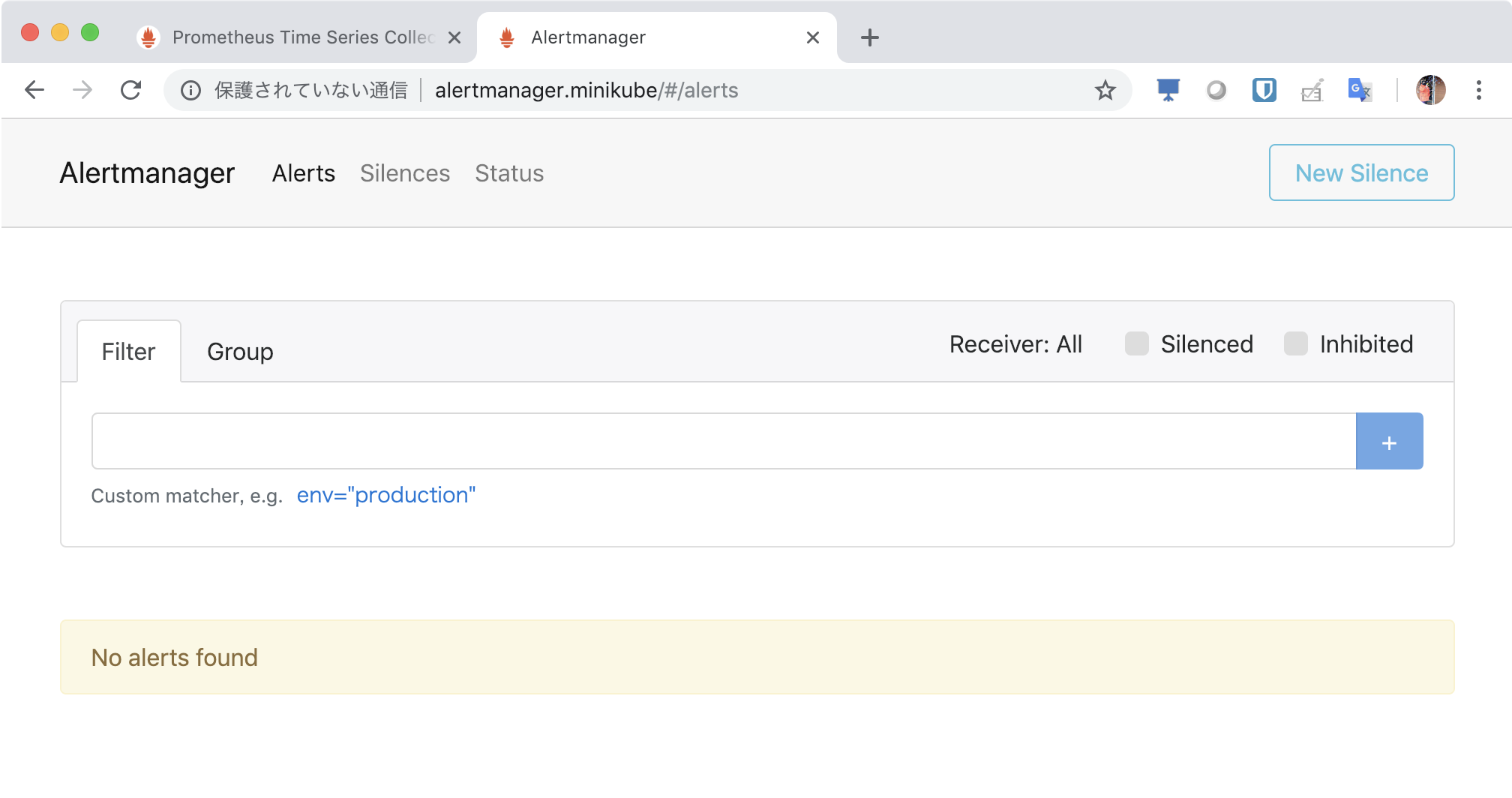Add matcher with the blue plus button
Image resolution: width=1512 pixels, height=798 pixels.
[x=1389, y=441]
